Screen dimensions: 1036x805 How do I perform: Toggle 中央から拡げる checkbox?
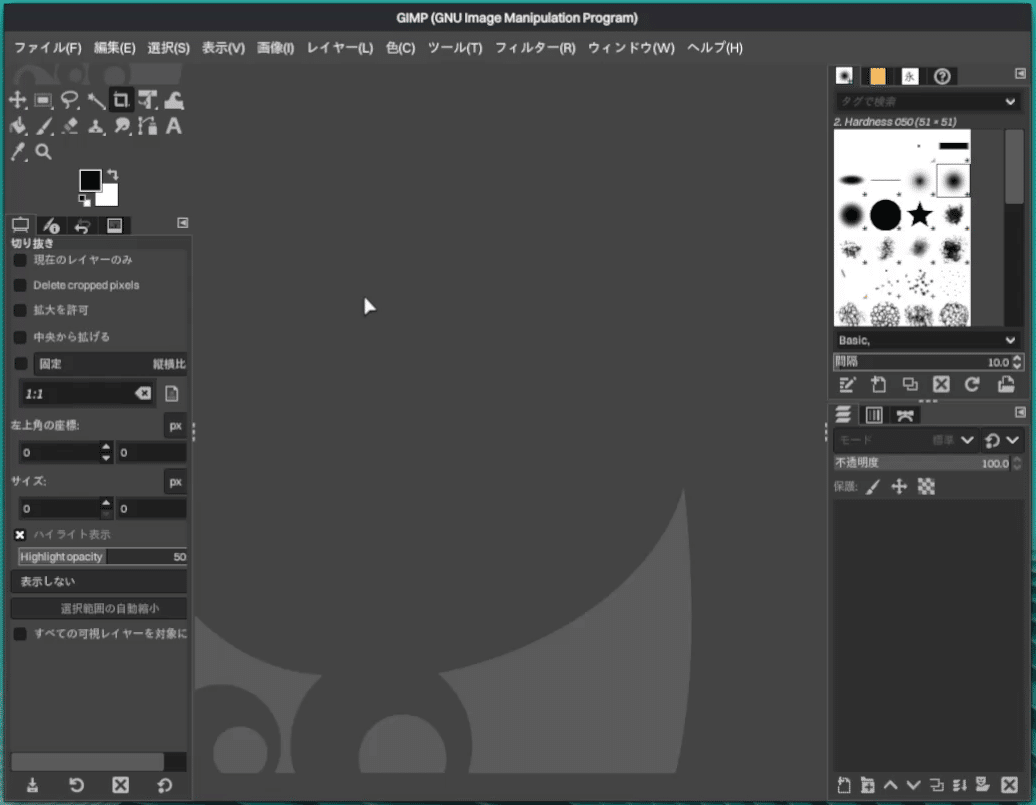[20, 338]
